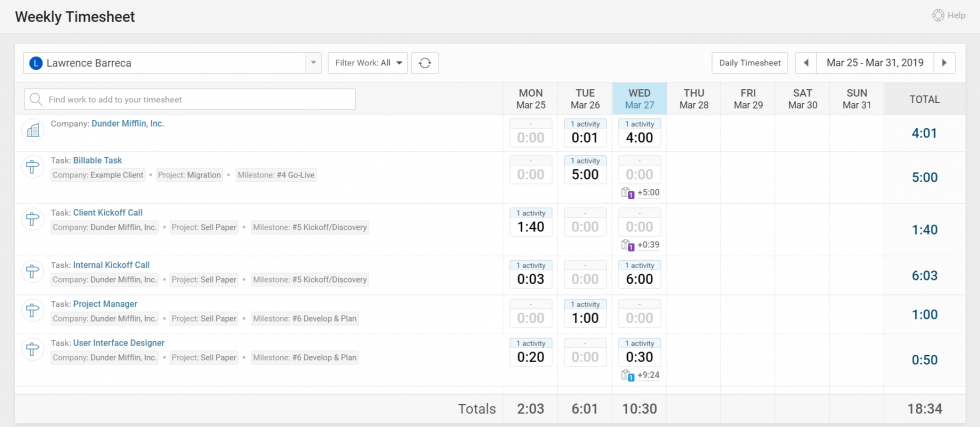Click the Company: Example Client tag
The height and width of the screenshot is (427, 980).
coord(98,175)
